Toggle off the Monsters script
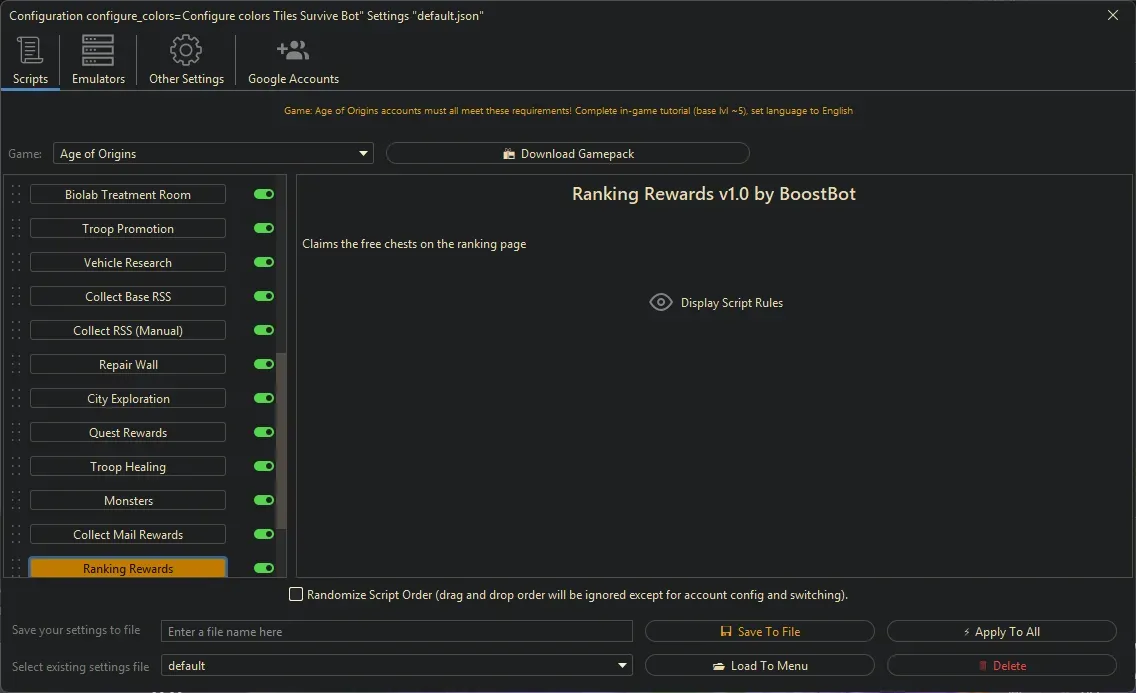This screenshot has width=1136, height=693. pyautogui.click(x=263, y=500)
